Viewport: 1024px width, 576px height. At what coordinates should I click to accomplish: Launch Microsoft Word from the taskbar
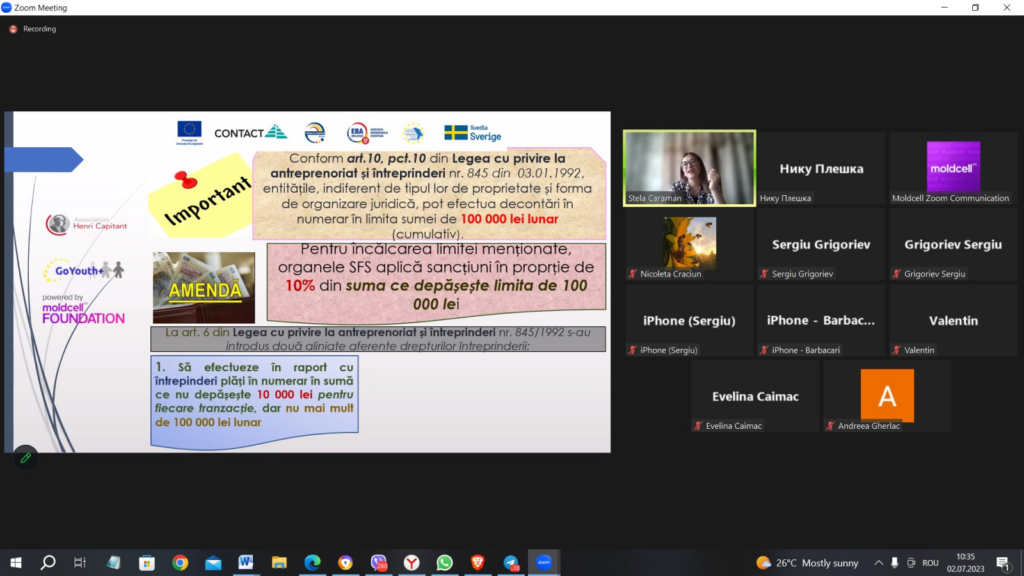246,562
